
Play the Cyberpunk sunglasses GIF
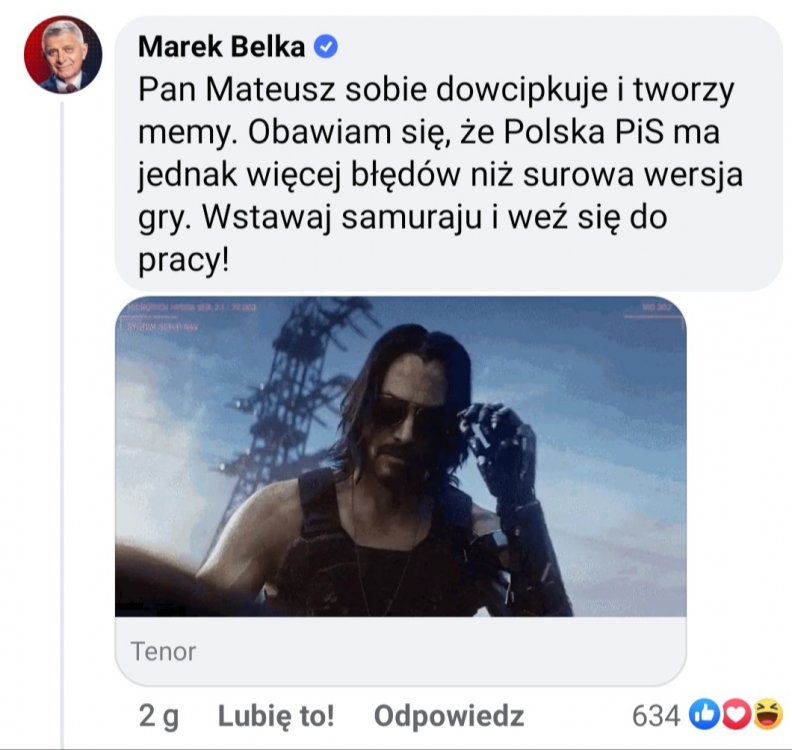[x=401, y=456]
